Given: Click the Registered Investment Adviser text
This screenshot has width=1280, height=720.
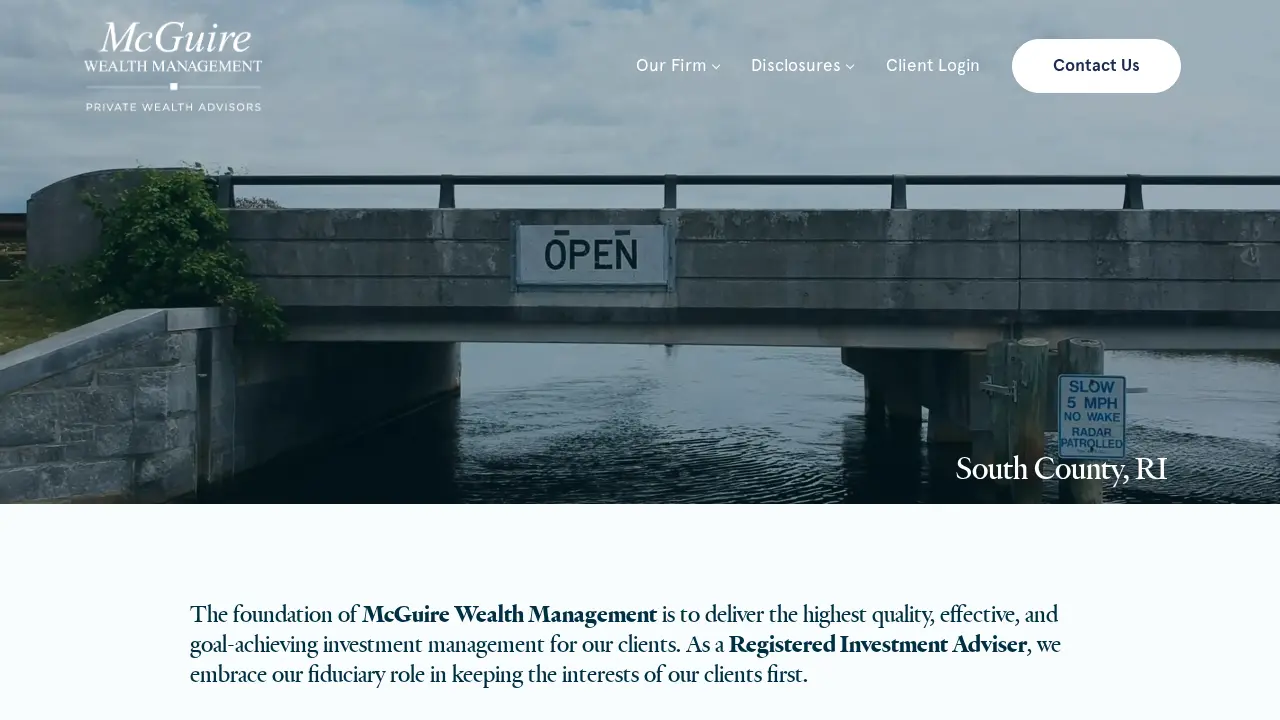Looking at the screenshot, I should click(x=878, y=644).
